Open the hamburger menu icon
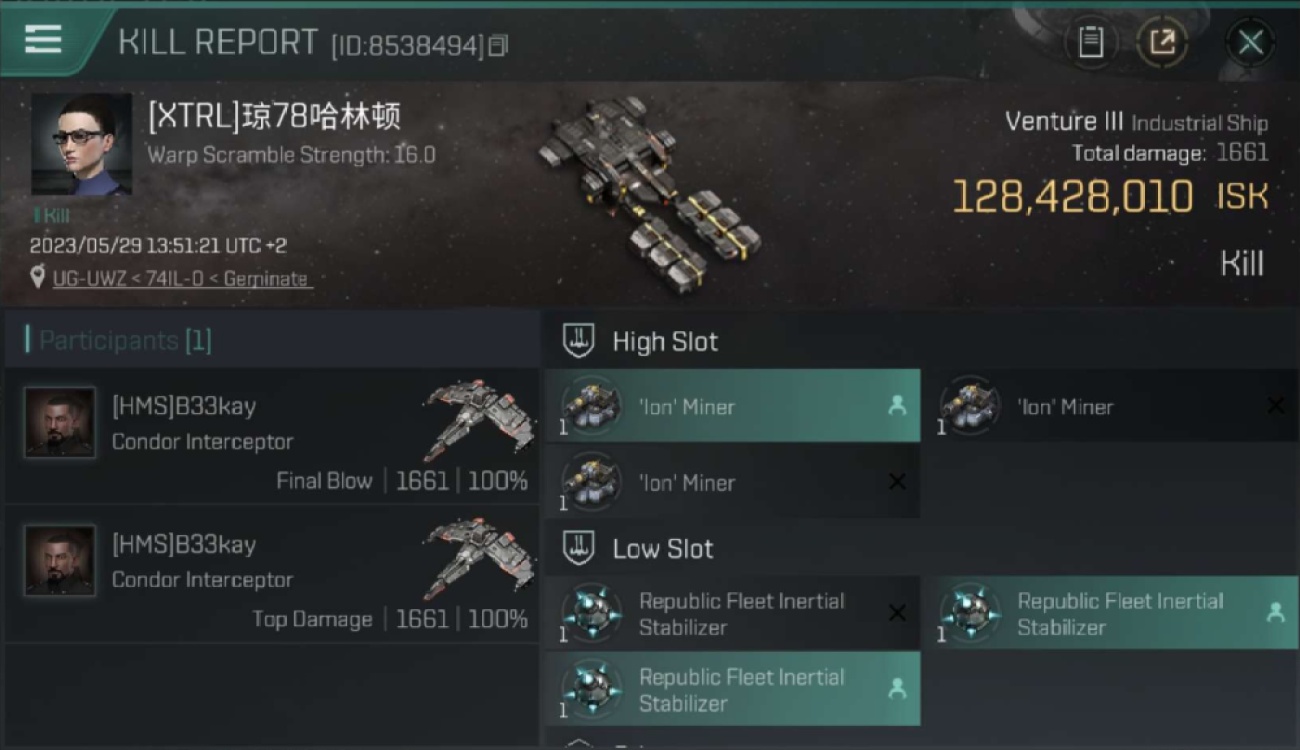The height and width of the screenshot is (750, 1300). [43, 39]
